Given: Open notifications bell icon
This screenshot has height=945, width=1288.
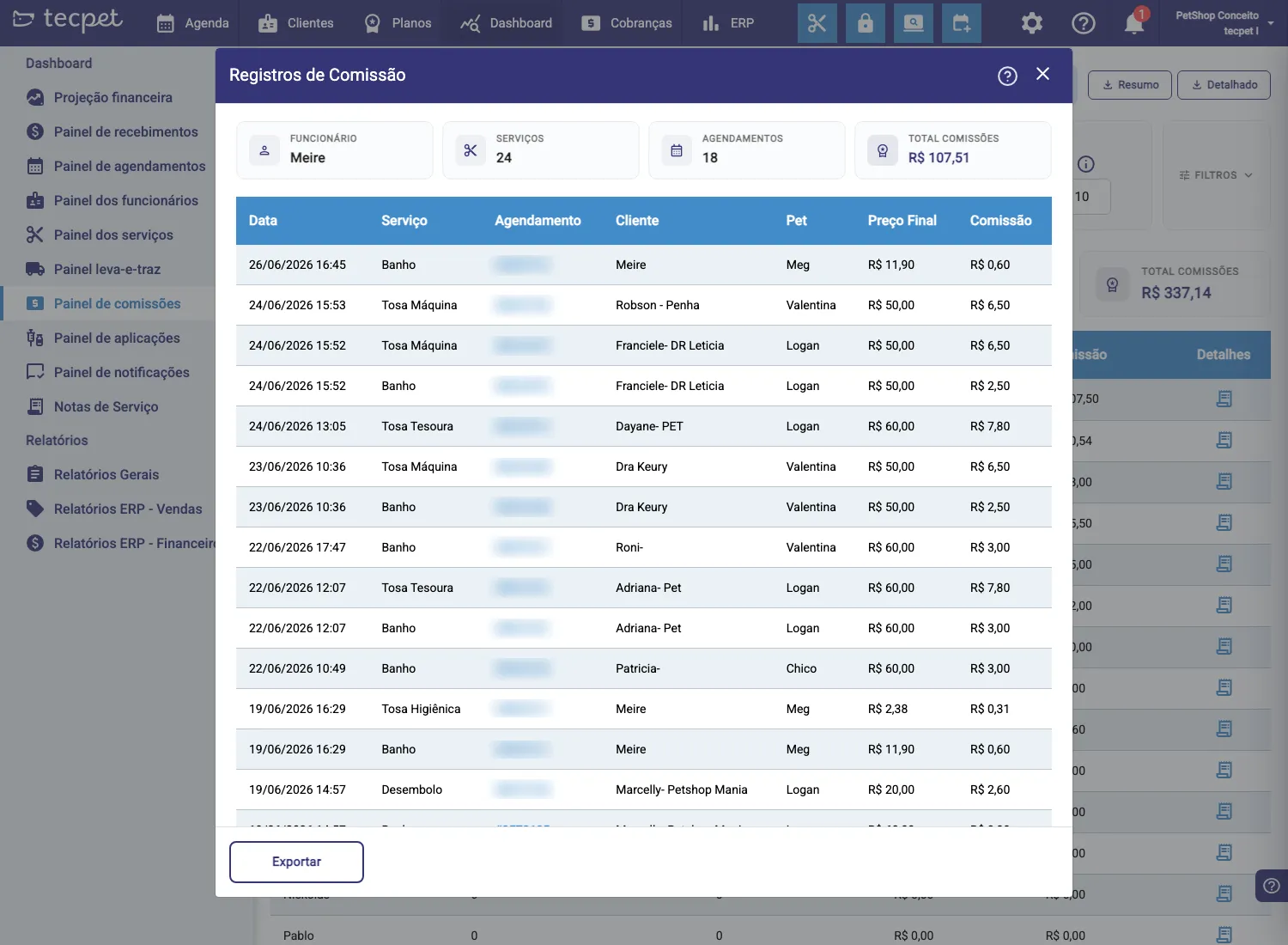Looking at the screenshot, I should pyautogui.click(x=1134, y=23).
